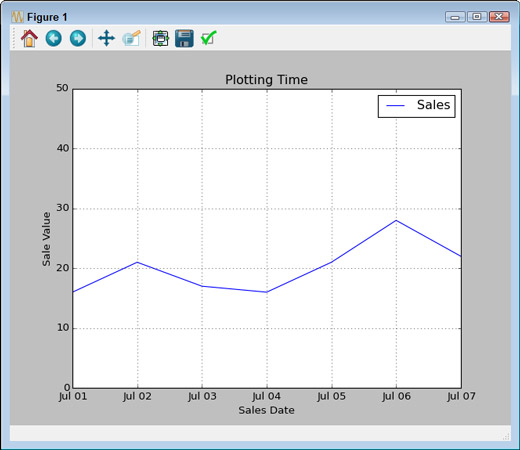This screenshot has height=450, width=520.
Task: Open Configure subplots dialog
Action: click(x=161, y=38)
